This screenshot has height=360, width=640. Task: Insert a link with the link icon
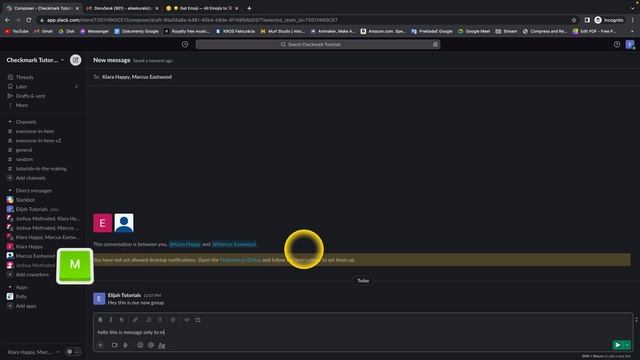(135, 320)
